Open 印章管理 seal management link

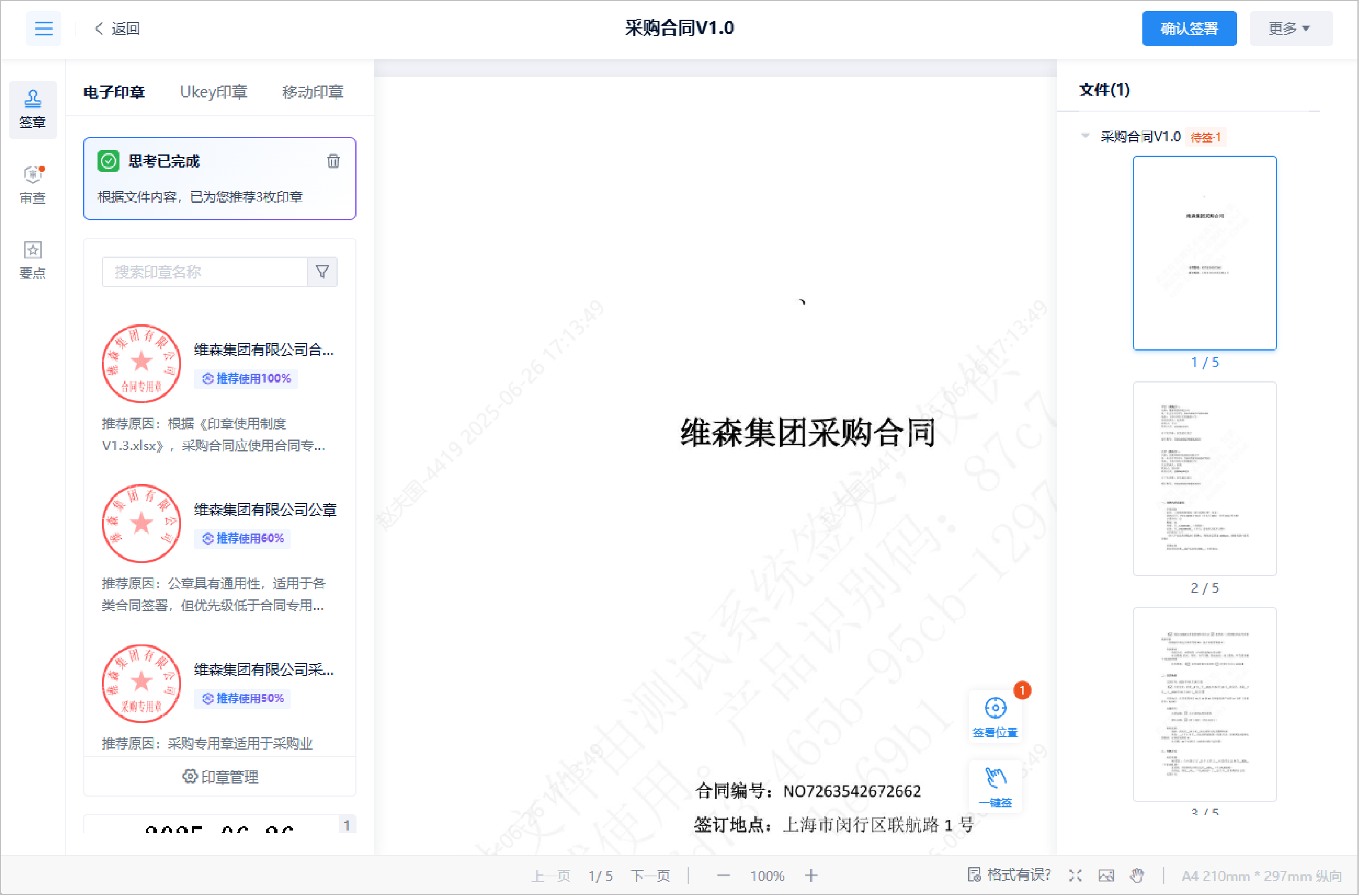(220, 777)
